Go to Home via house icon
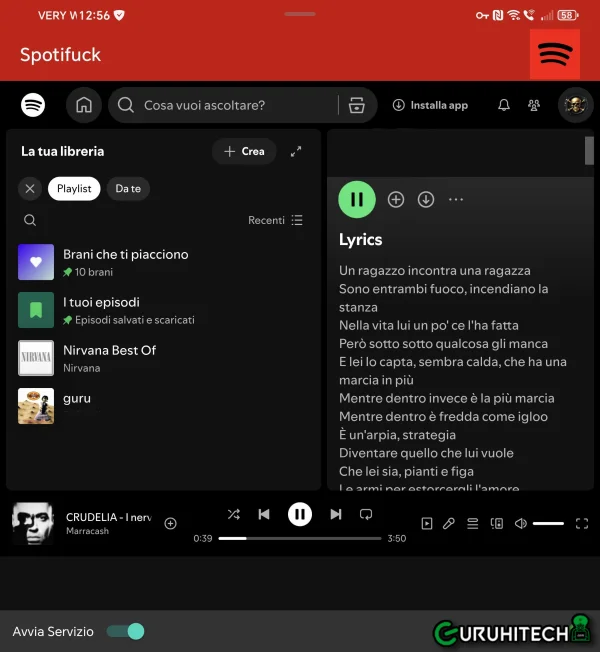Viewport: 600px width, 652px height. (x=84, y=105)
